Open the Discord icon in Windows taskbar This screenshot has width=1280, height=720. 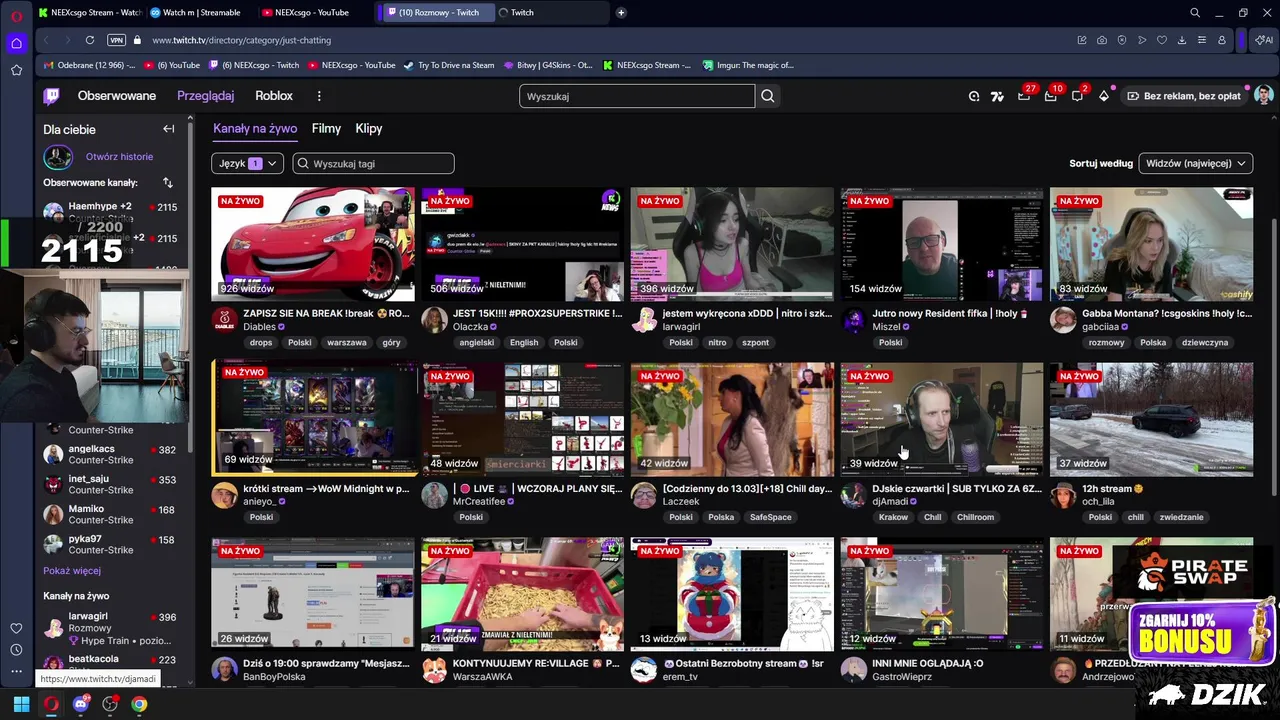click(x=81, y=704)
